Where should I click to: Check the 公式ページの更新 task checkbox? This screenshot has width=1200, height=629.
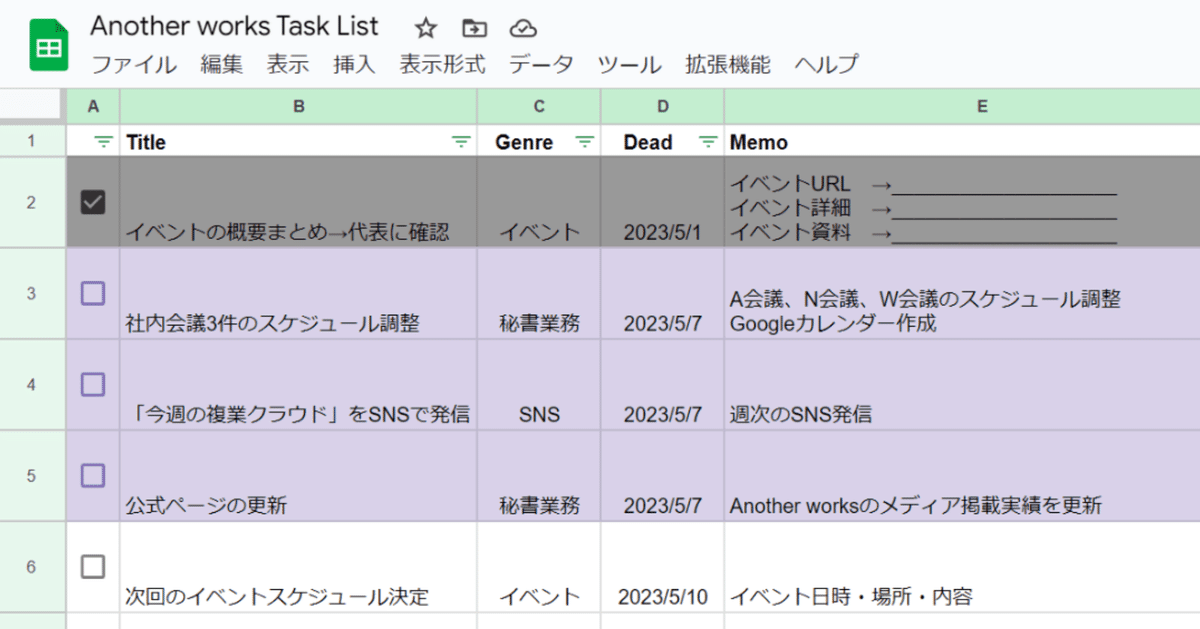(92, 475)
